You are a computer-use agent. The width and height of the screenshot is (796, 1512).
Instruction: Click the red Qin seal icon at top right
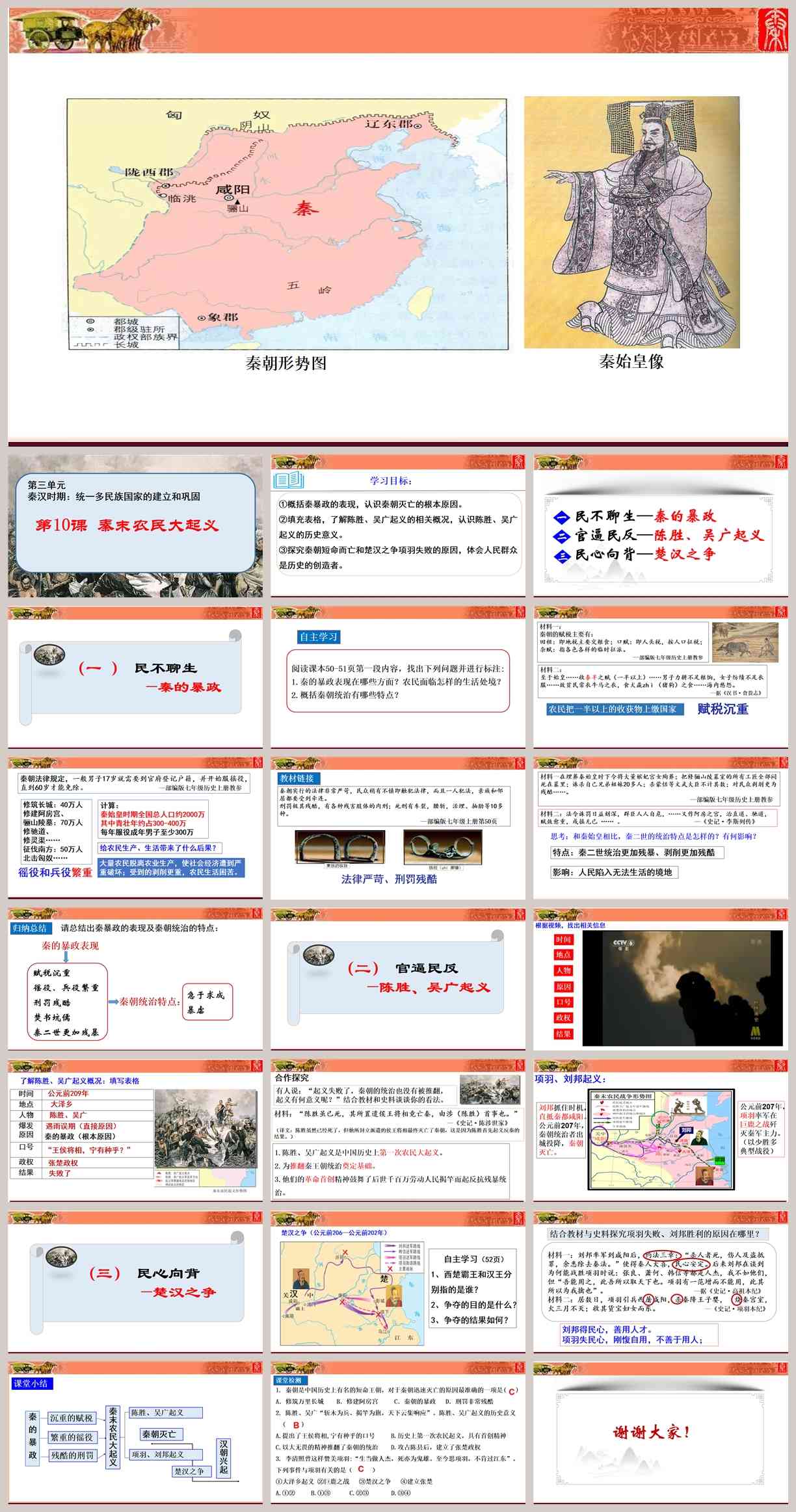pyautogui.click(x=774, y=30)
